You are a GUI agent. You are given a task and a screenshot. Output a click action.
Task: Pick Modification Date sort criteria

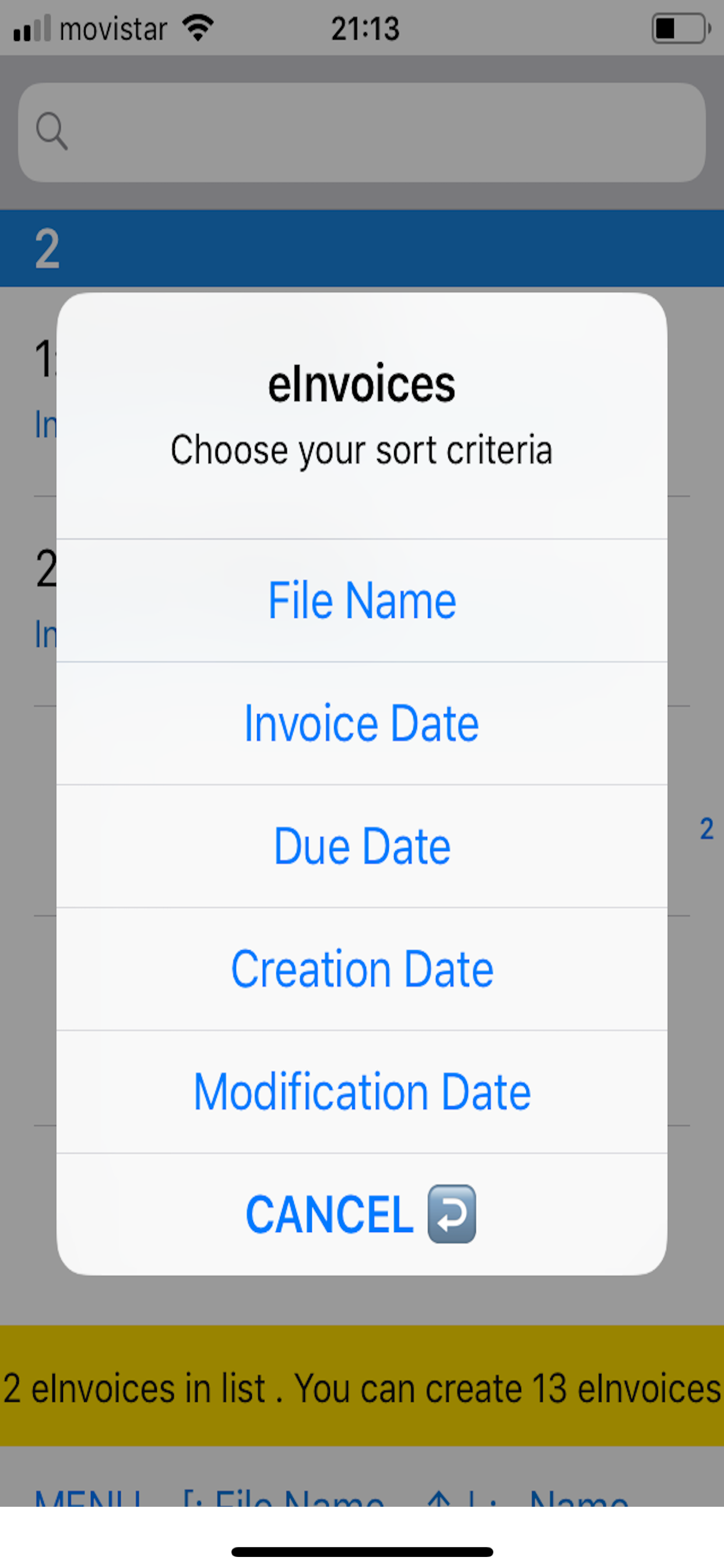362,1092
